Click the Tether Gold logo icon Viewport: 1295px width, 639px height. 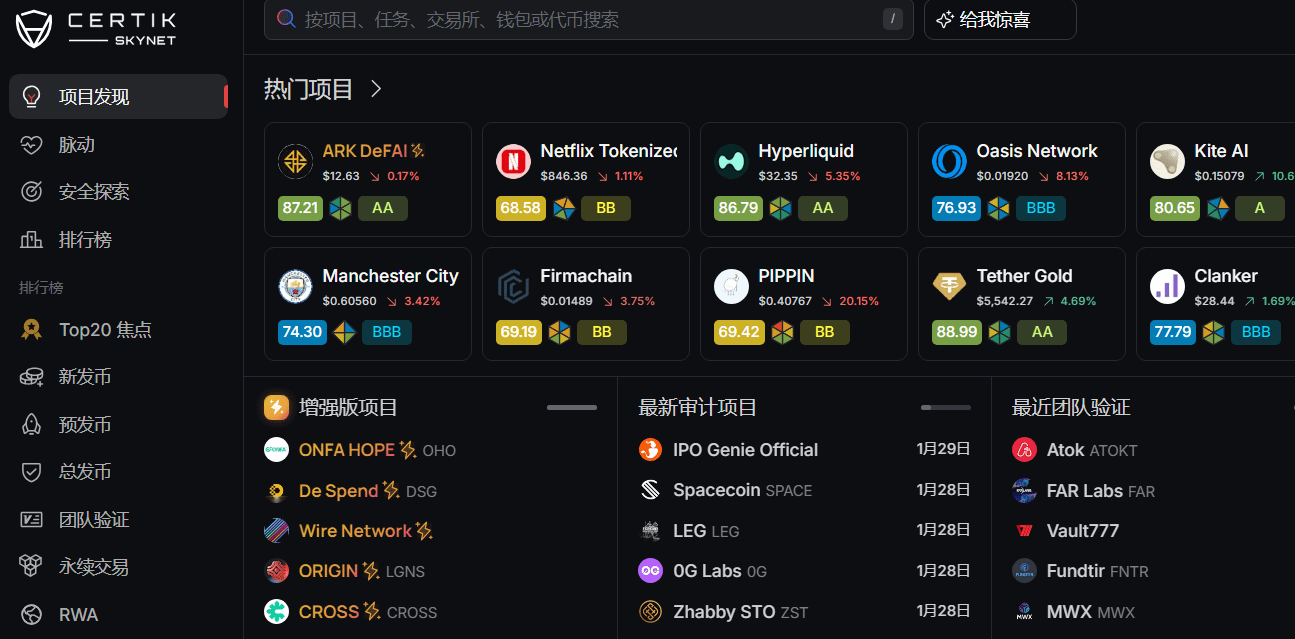point(949,286)
